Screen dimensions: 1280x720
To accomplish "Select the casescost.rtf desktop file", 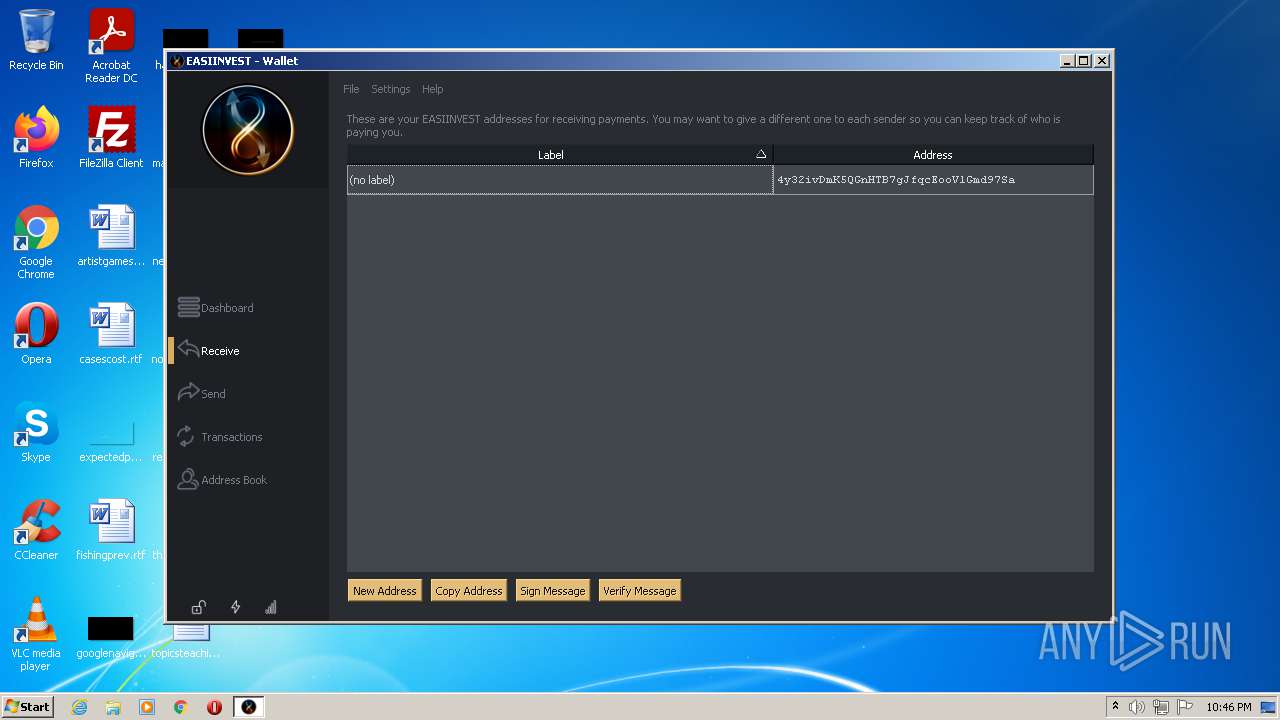I will point(111,334).
